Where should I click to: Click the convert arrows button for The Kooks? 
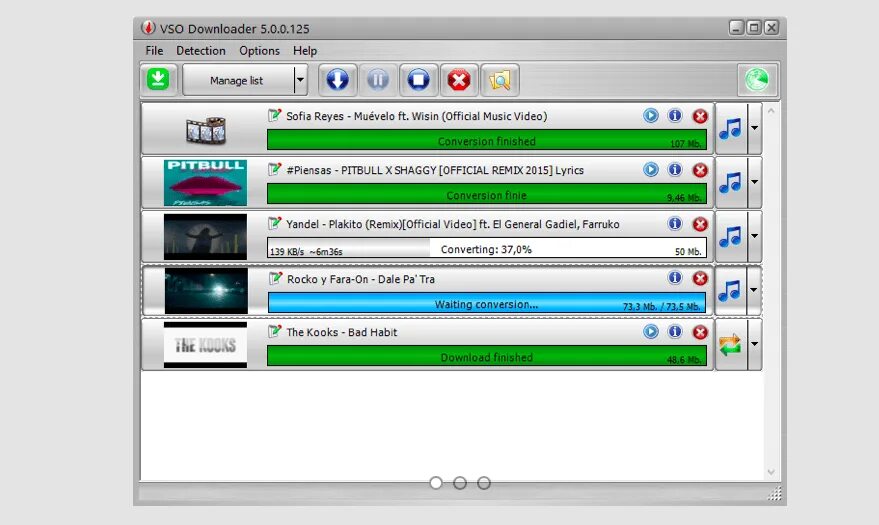pyautogui.click(x=730, y=344)
